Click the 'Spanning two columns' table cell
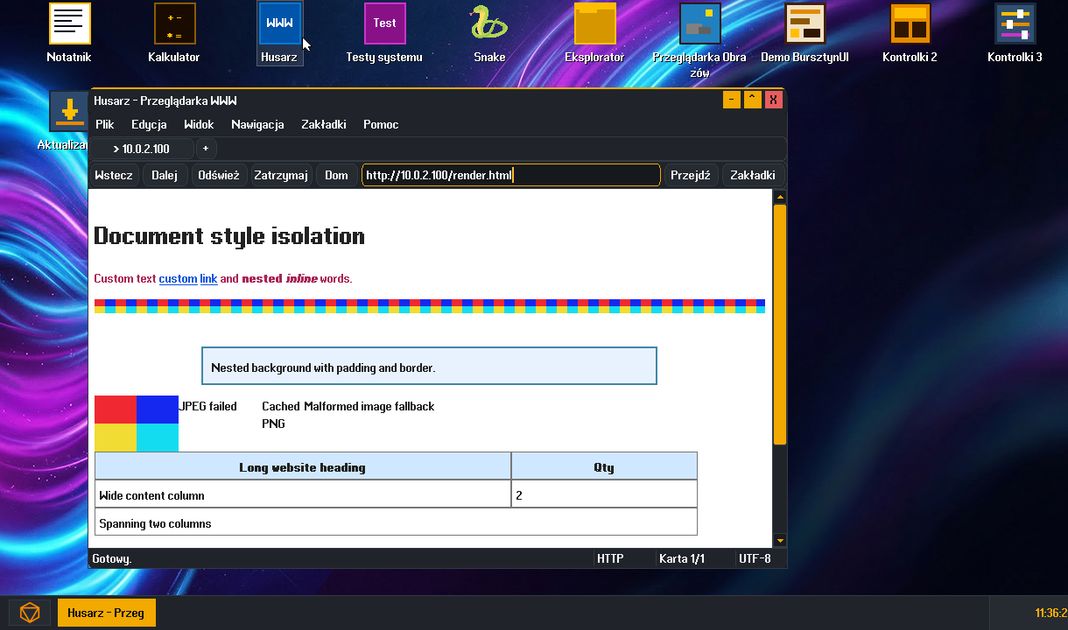 coord(396,523)
